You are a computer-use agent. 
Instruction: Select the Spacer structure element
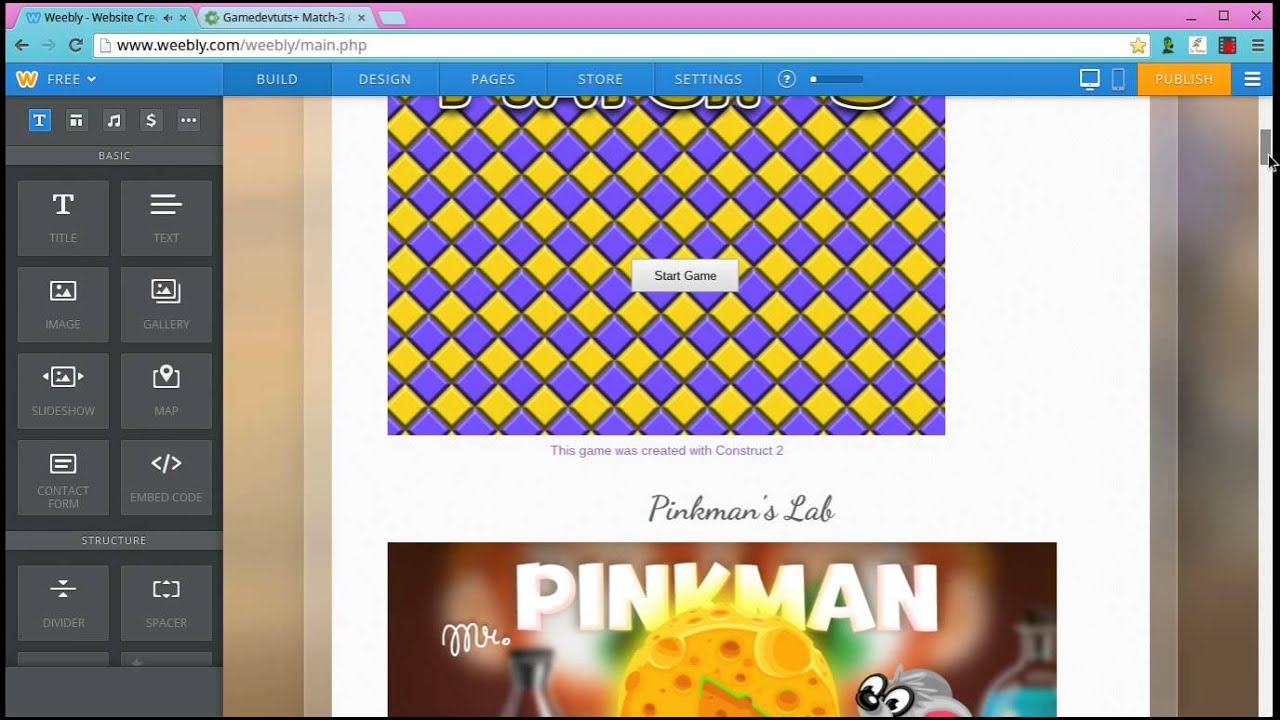coord(166,603)
